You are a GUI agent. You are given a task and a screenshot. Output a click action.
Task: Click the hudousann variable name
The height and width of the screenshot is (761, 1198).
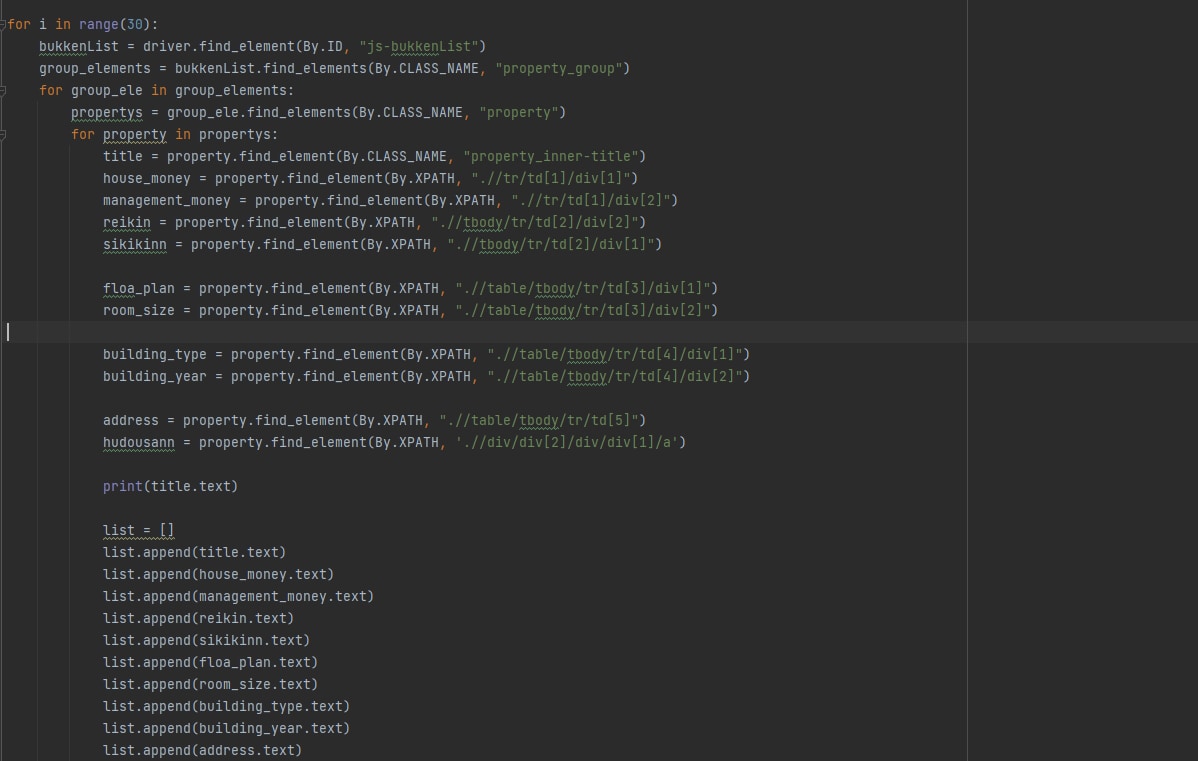point(138,443)
